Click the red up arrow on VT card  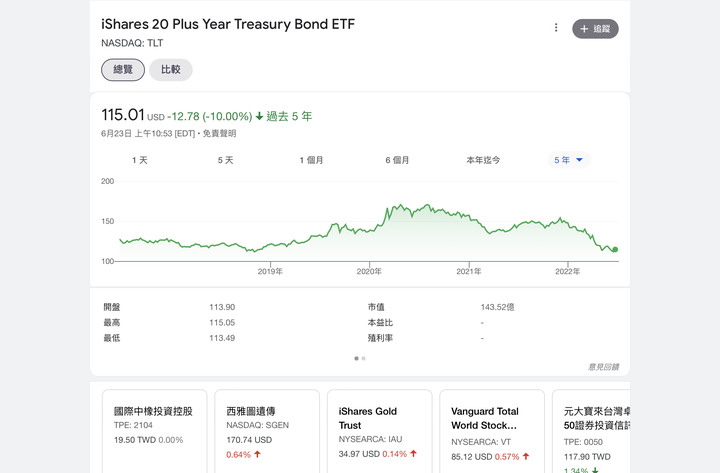(526, 456)
